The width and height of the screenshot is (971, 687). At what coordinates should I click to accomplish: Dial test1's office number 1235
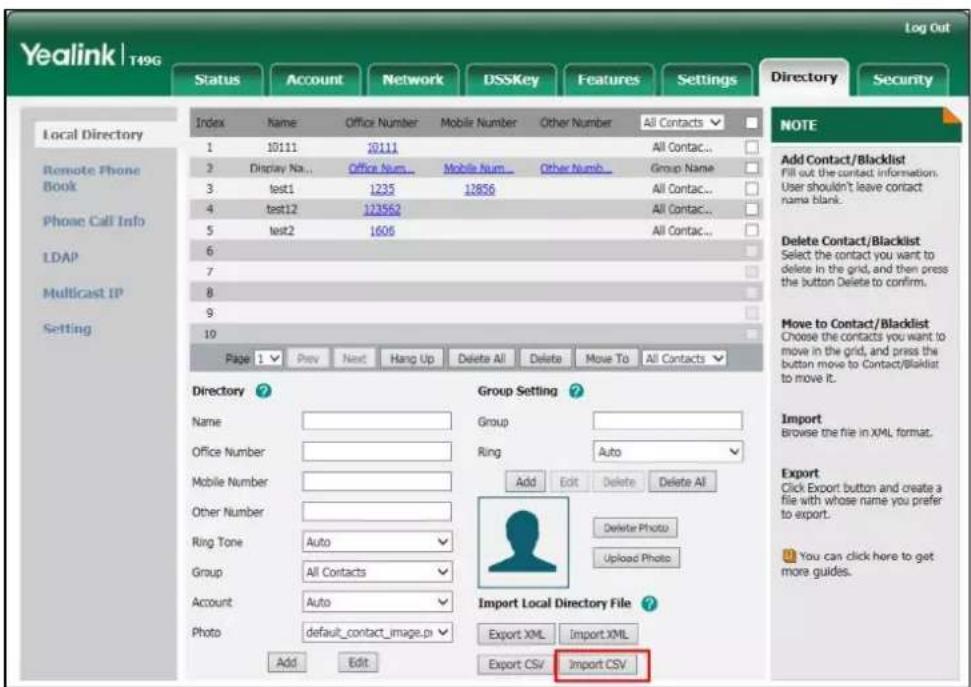[x=382, y=189]
